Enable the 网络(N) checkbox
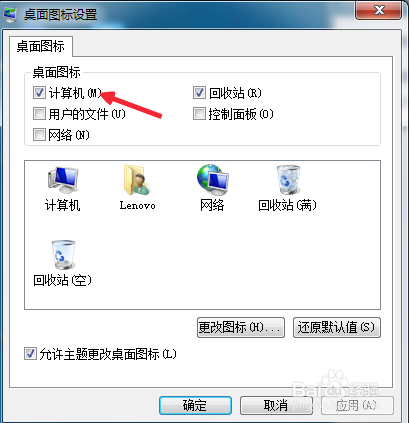Image resolution: width=409 pixels, height=423 pixels. click(39, 135)
